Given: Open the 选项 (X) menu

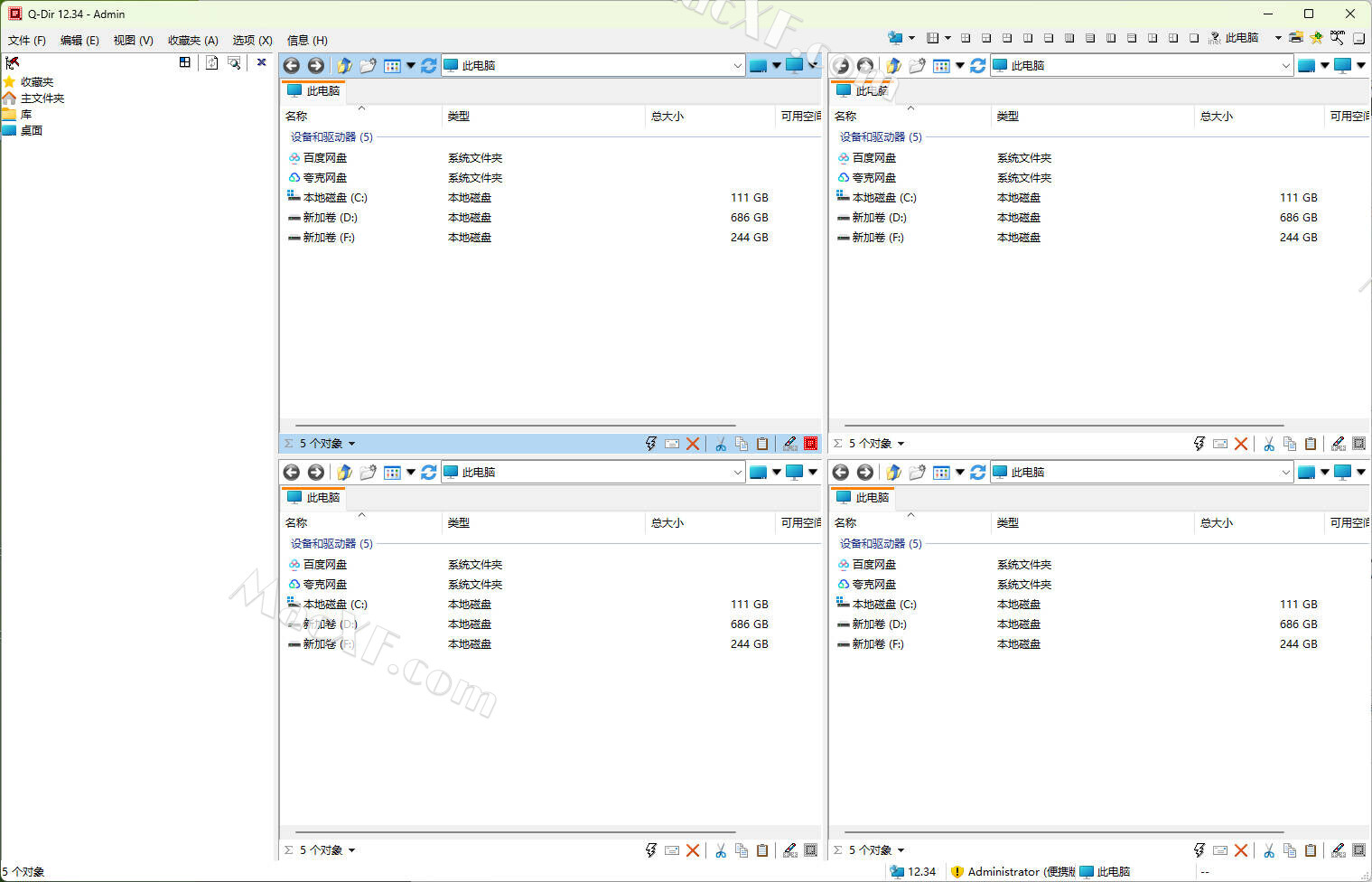Looking at the screenshot, I should pyautogui.click(x=252, y=41).
